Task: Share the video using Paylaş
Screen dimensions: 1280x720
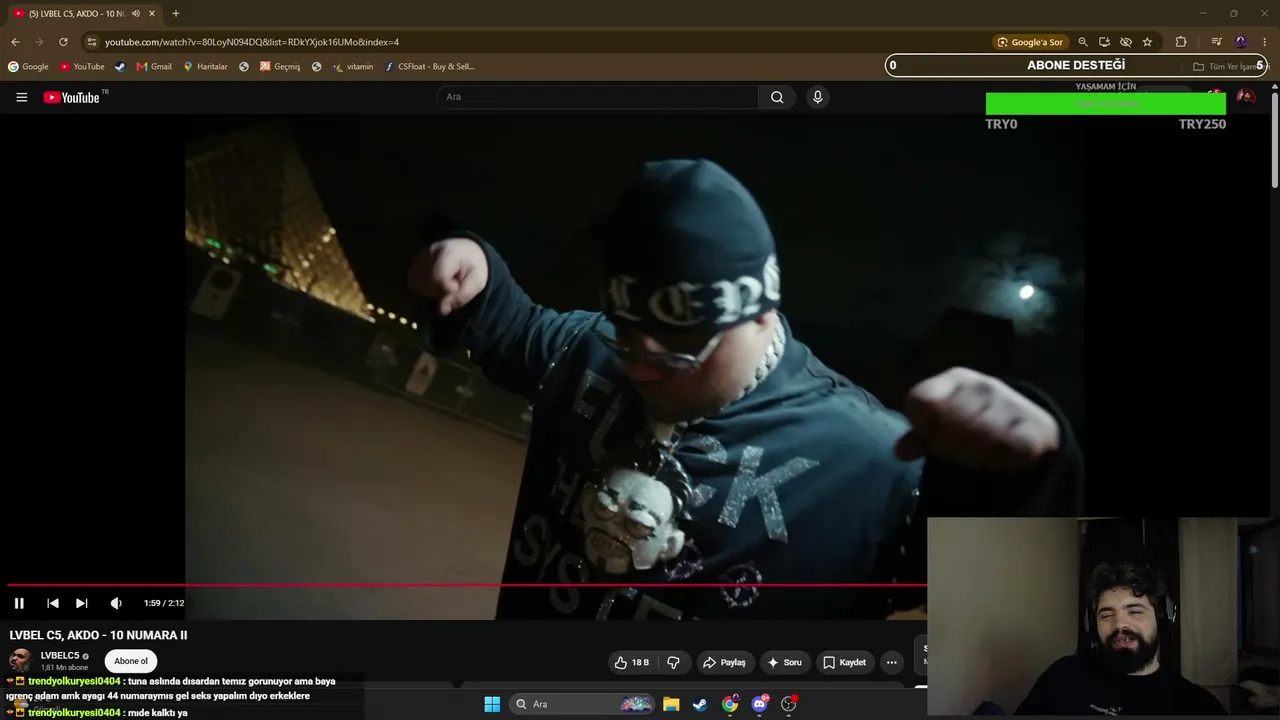Action: [724, 662]
